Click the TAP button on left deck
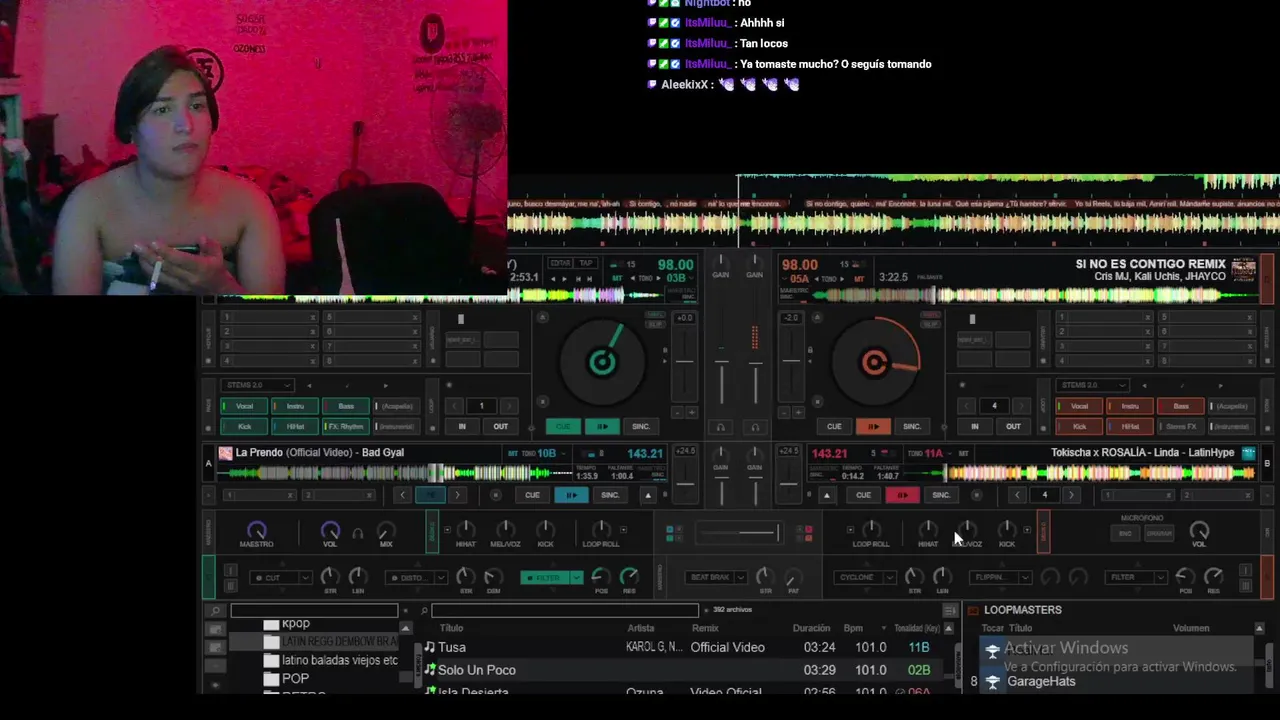 click(x=586, y=263)
